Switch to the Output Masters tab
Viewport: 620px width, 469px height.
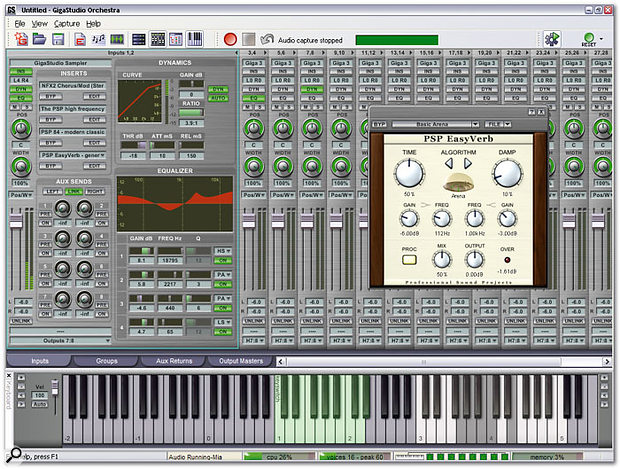tap(240, 361)
